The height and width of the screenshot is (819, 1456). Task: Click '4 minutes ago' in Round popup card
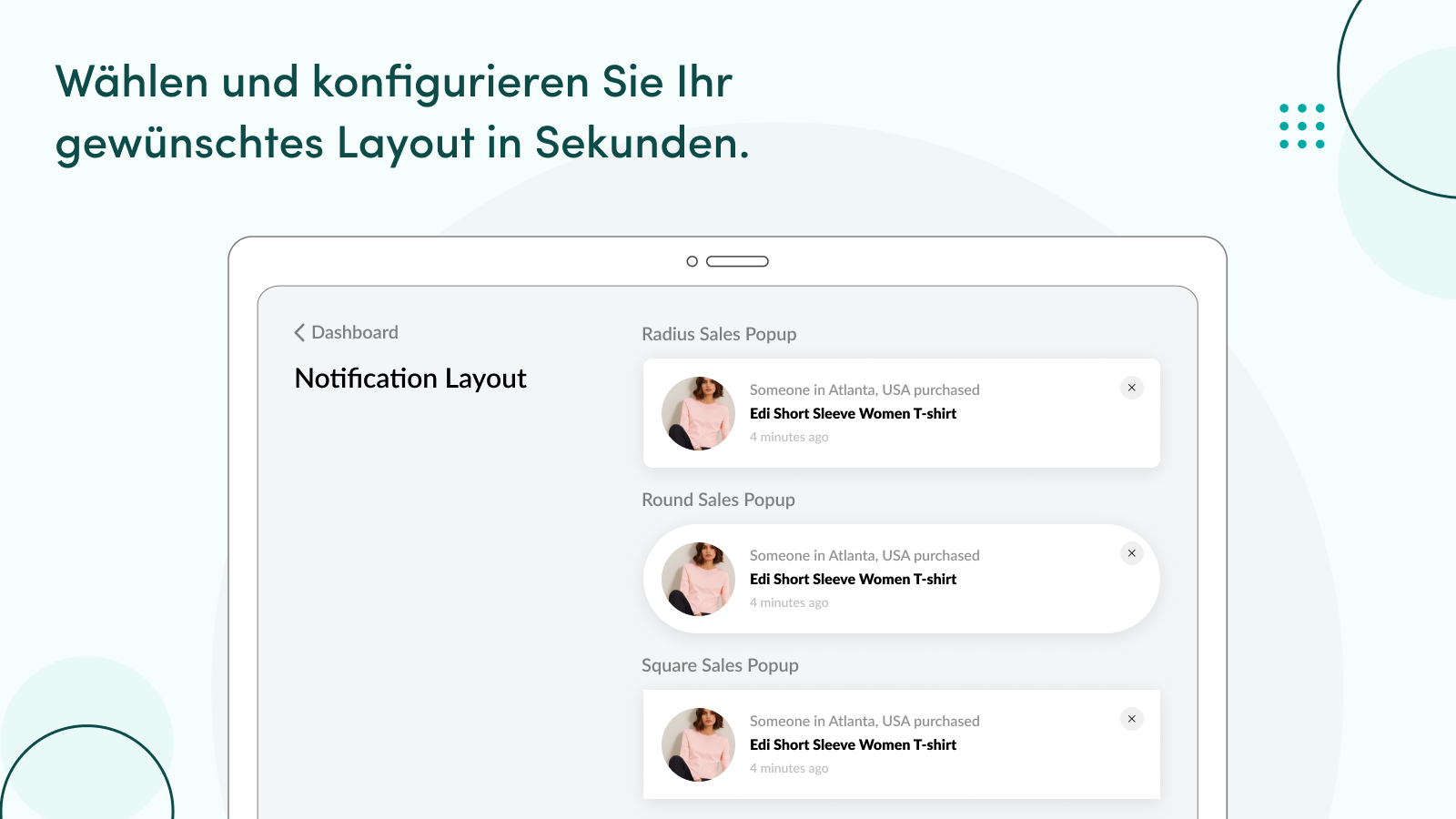[x=789, y=602]
